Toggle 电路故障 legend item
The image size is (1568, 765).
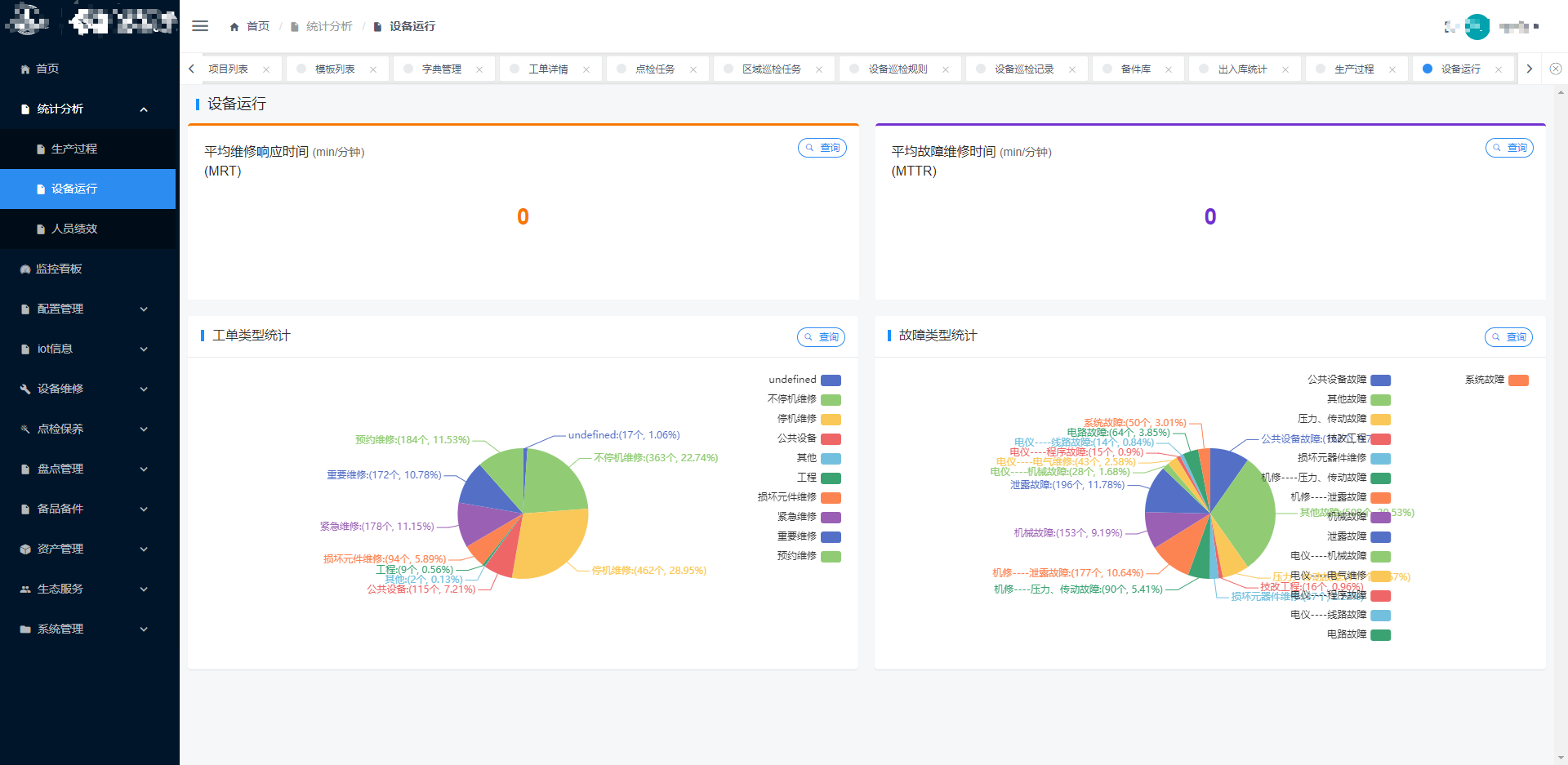[1359, 635]
